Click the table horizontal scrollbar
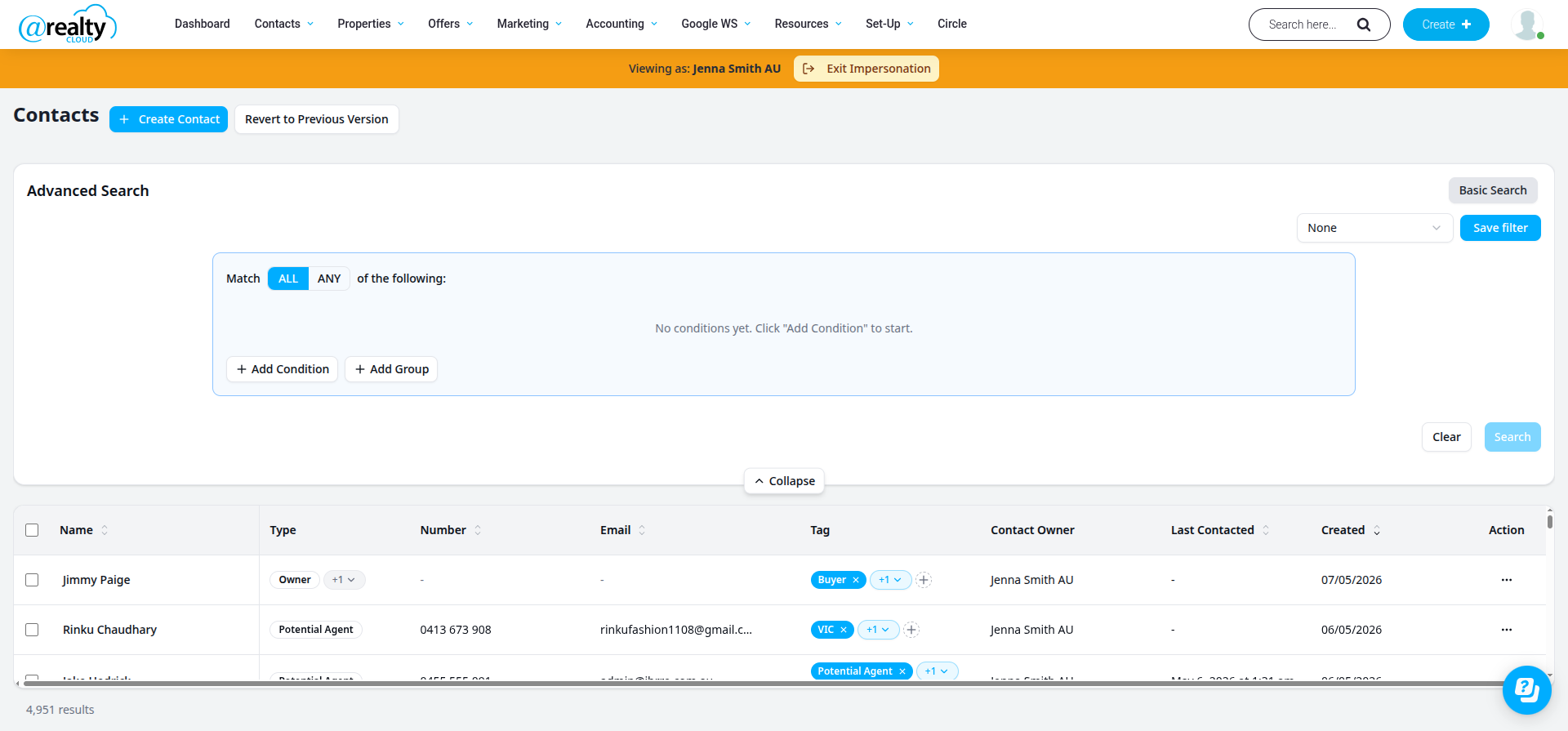The image size is (1568, 731). tap(764, 683)
